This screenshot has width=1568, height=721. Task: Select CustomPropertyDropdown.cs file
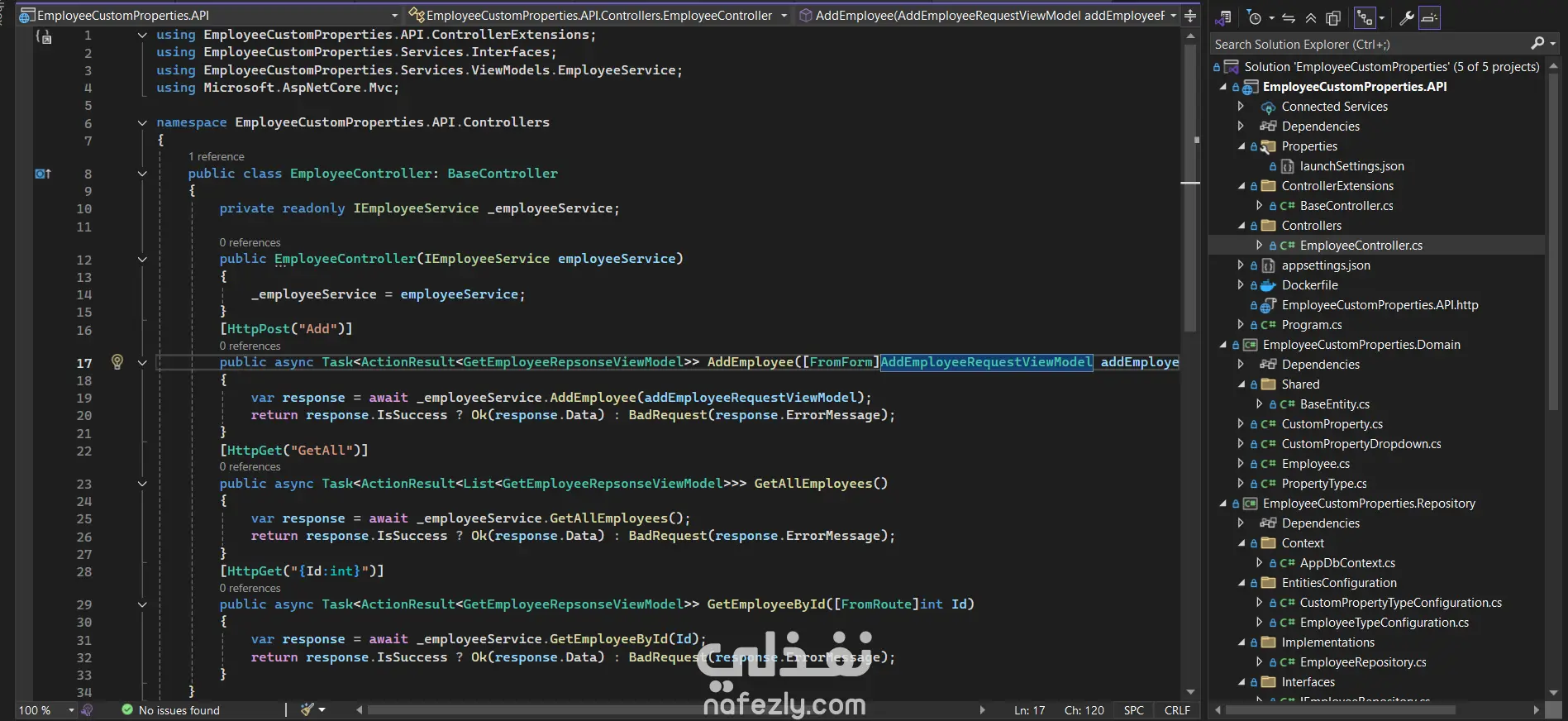tap(1361, 444)
